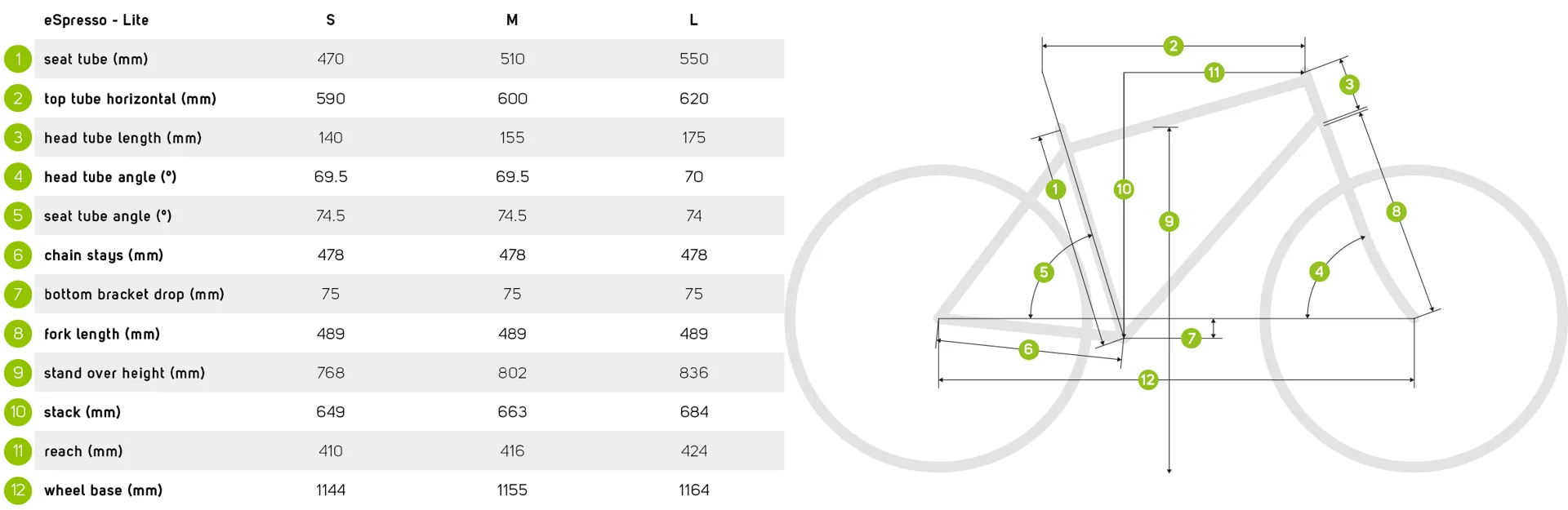Image resolution: width=1568 pixels, height=510 pixels.
Task: Select the M size column header
Action: point(512,20)
